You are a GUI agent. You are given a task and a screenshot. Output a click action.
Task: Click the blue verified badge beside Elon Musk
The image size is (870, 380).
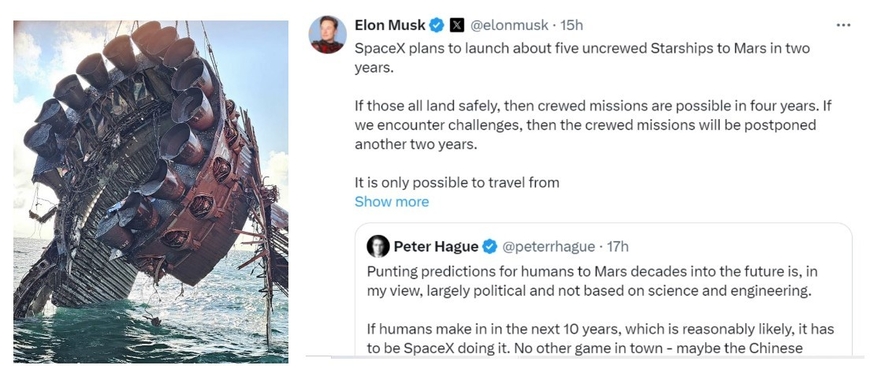pos(437,25)
